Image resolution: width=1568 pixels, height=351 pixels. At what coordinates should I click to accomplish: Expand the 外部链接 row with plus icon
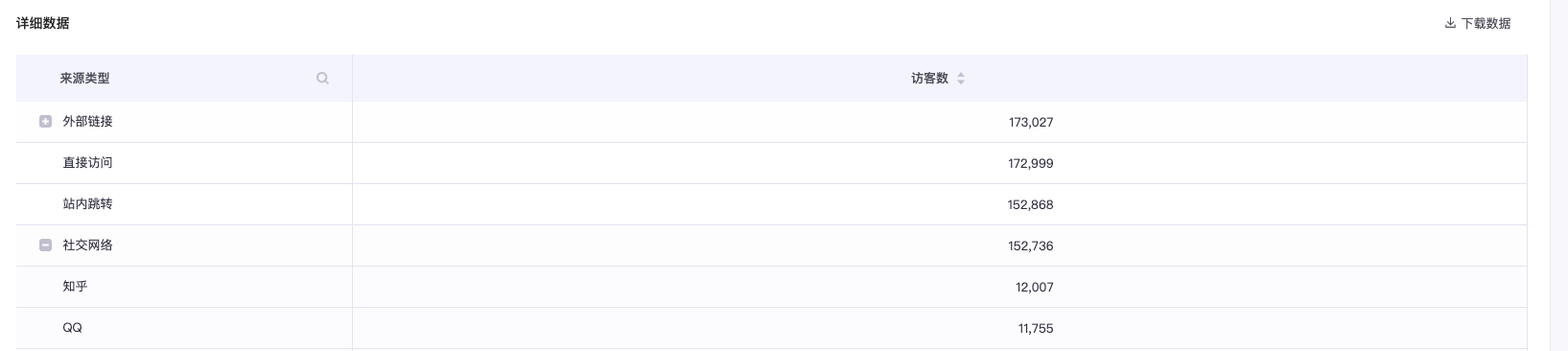click(x=45, y=122)
